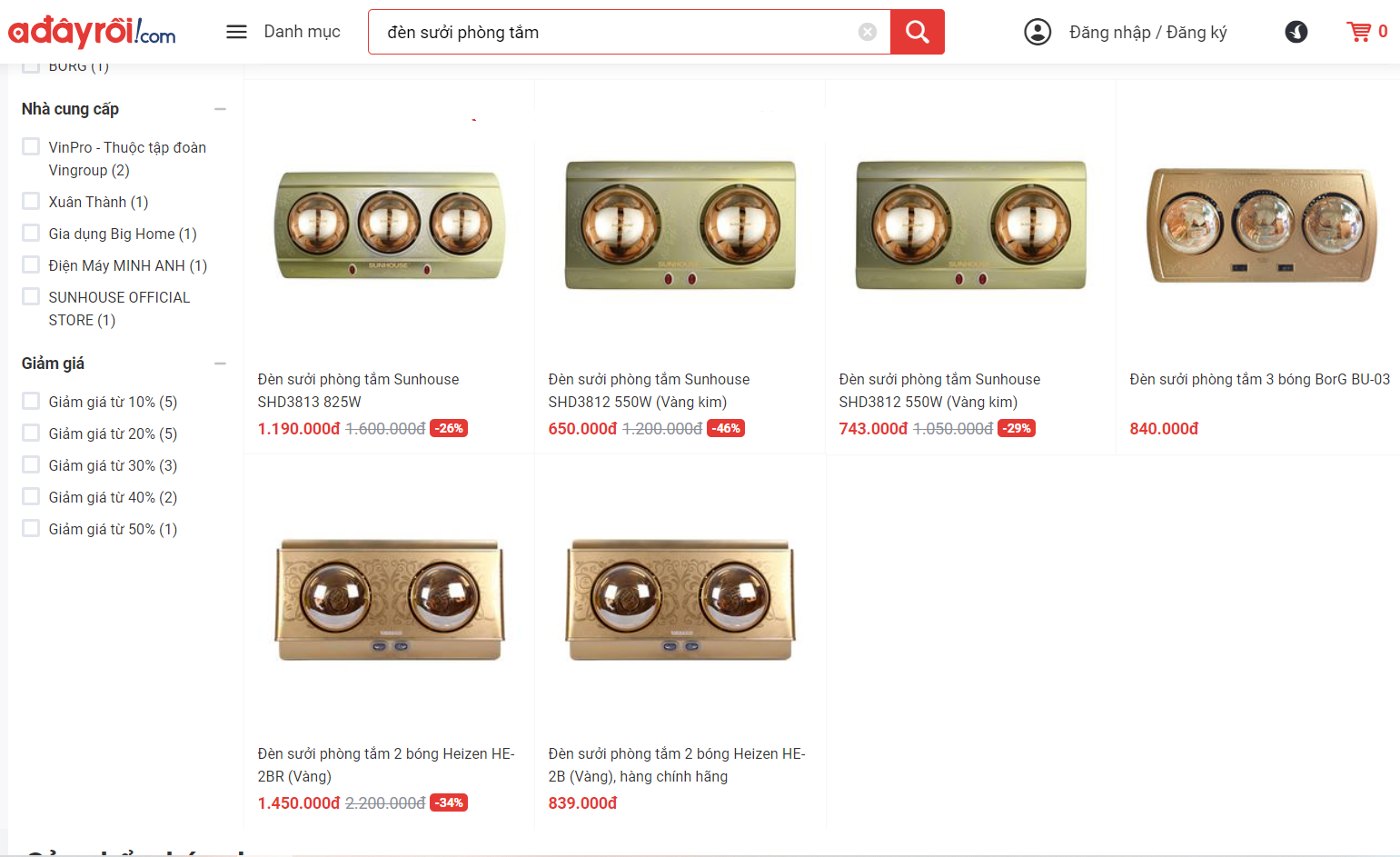Check the VinPro Vingroup supplier checkbox
Image resolution: width=1400 pixels, height=857 pixels.
click(31, 146)
